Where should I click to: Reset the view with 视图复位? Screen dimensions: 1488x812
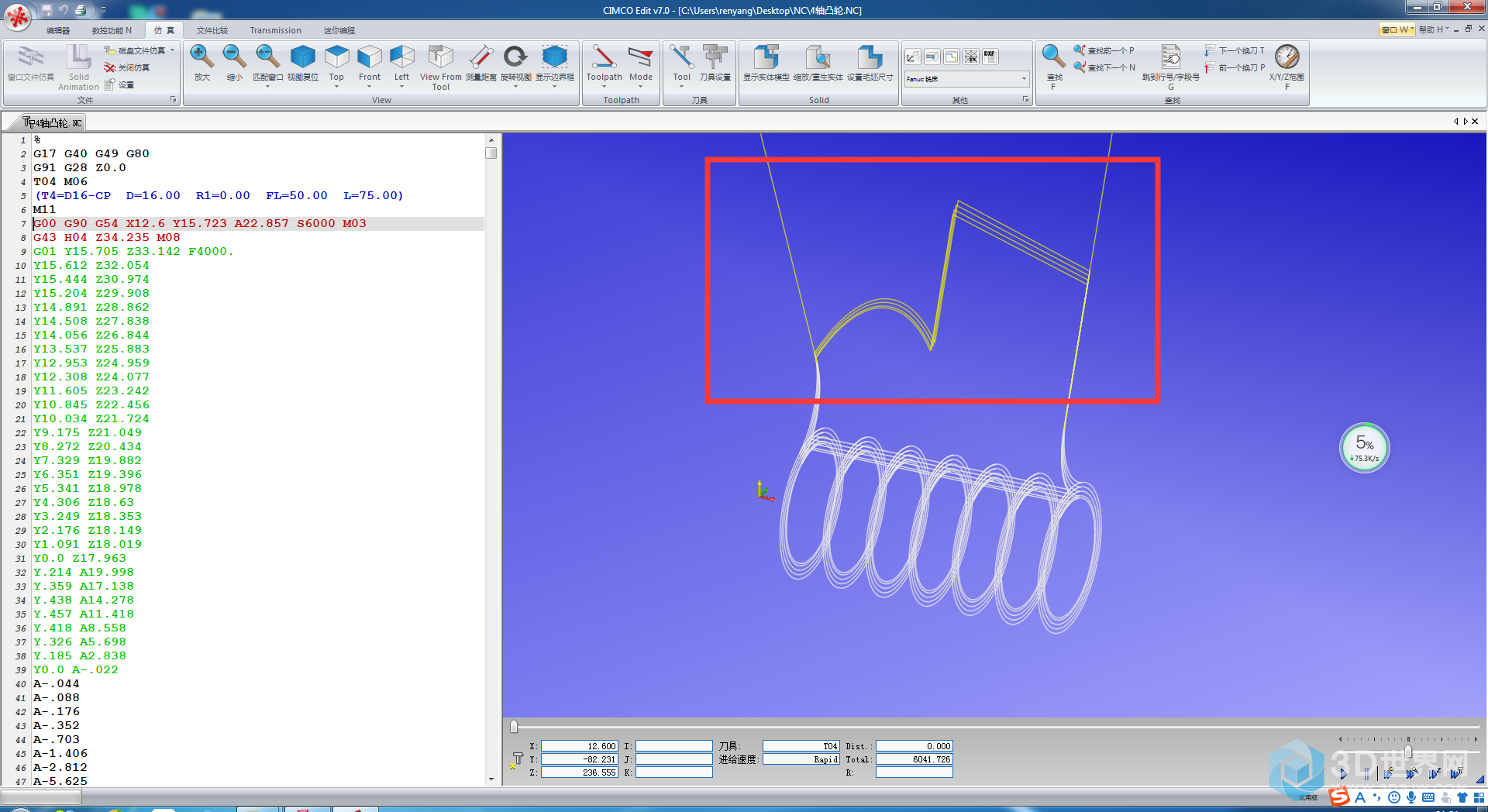302,57
